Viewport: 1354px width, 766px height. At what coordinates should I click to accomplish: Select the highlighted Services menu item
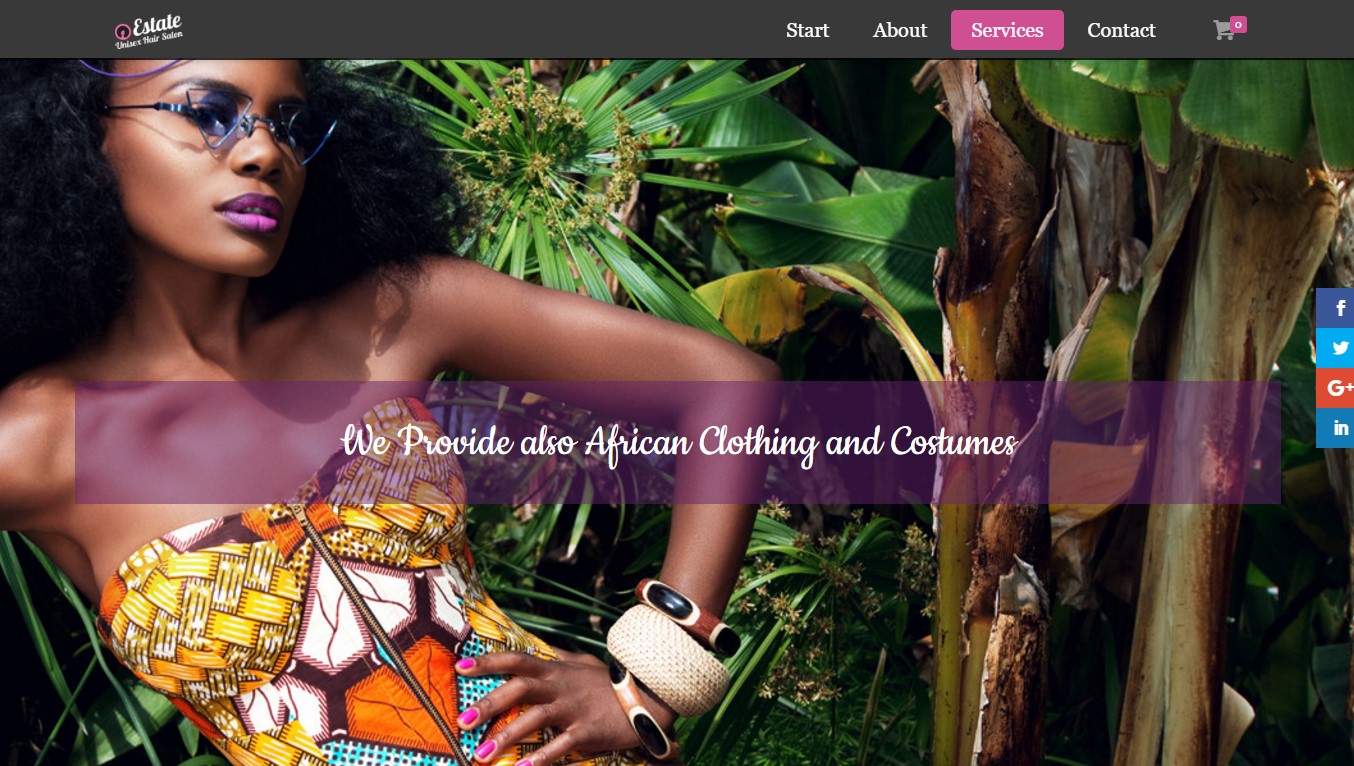(1007, 30)
